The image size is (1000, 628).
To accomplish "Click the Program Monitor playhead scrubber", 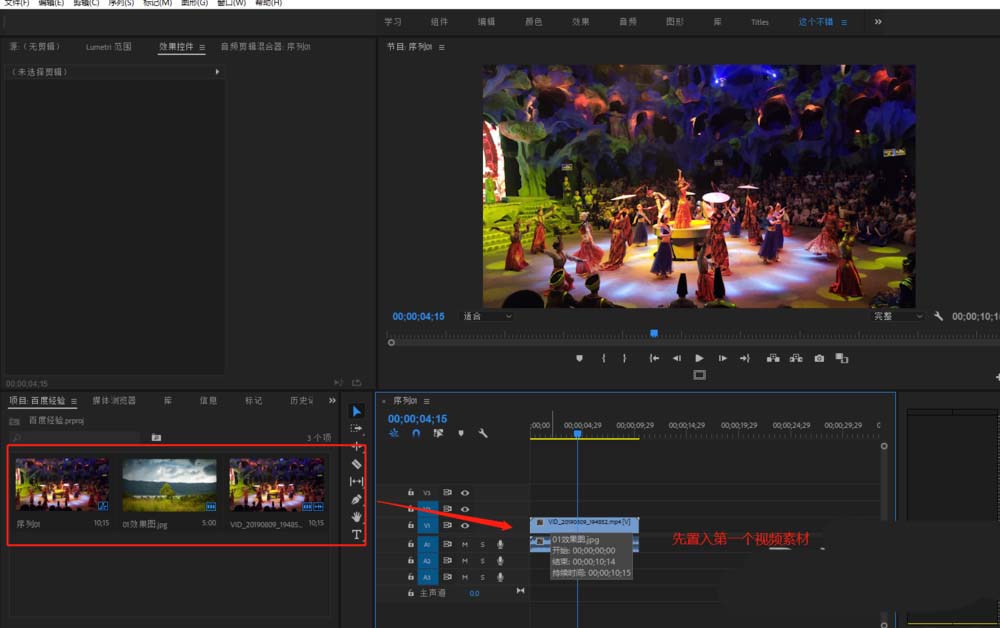I will (654, 333).
